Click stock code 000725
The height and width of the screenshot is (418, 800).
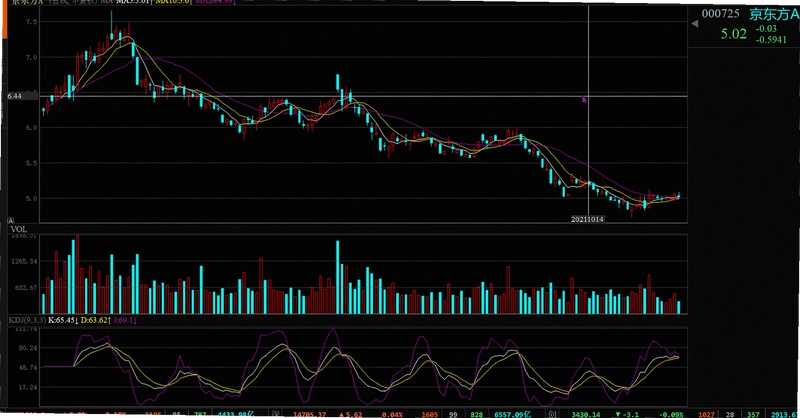tap(720, 14)
